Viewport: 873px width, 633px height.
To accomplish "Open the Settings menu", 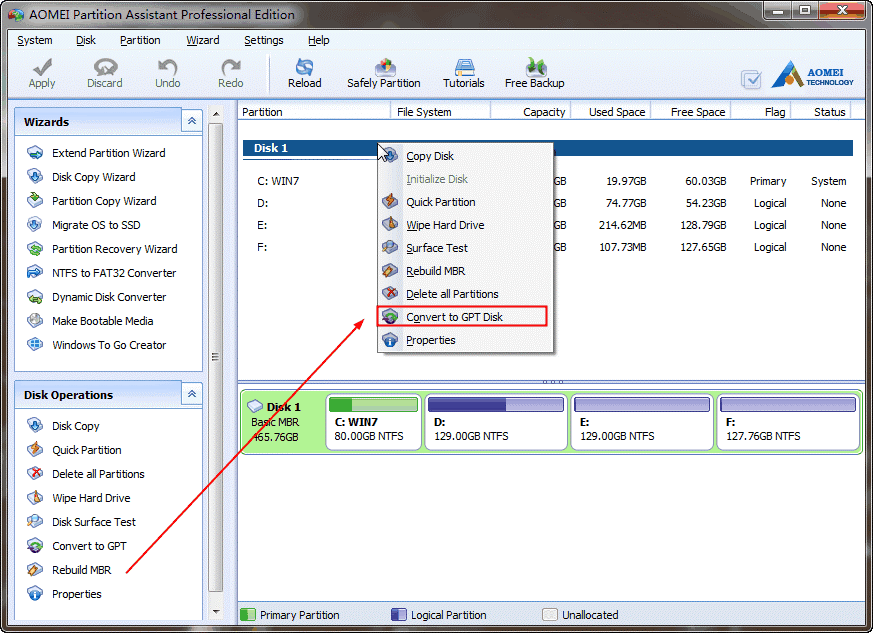I will click(263, 40).
